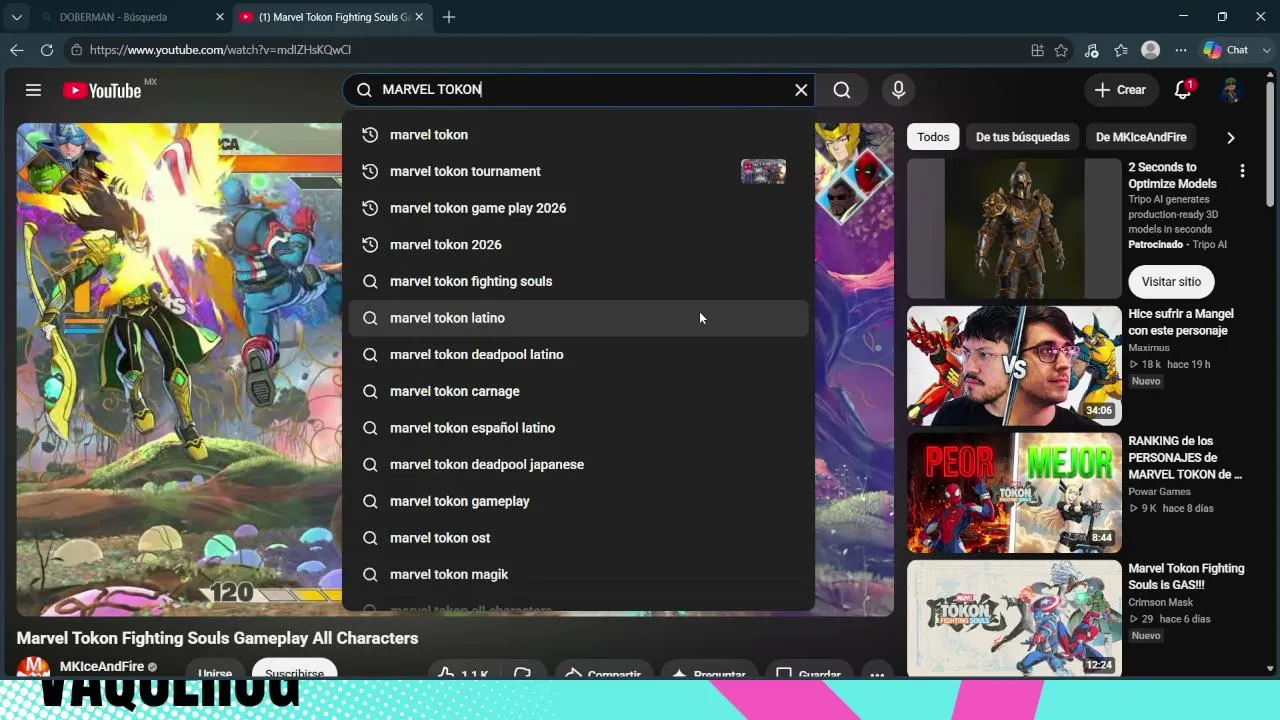Open the Maximus channel name
This screenshot has width=1280, height=720.
click(x=1149, y=348)
